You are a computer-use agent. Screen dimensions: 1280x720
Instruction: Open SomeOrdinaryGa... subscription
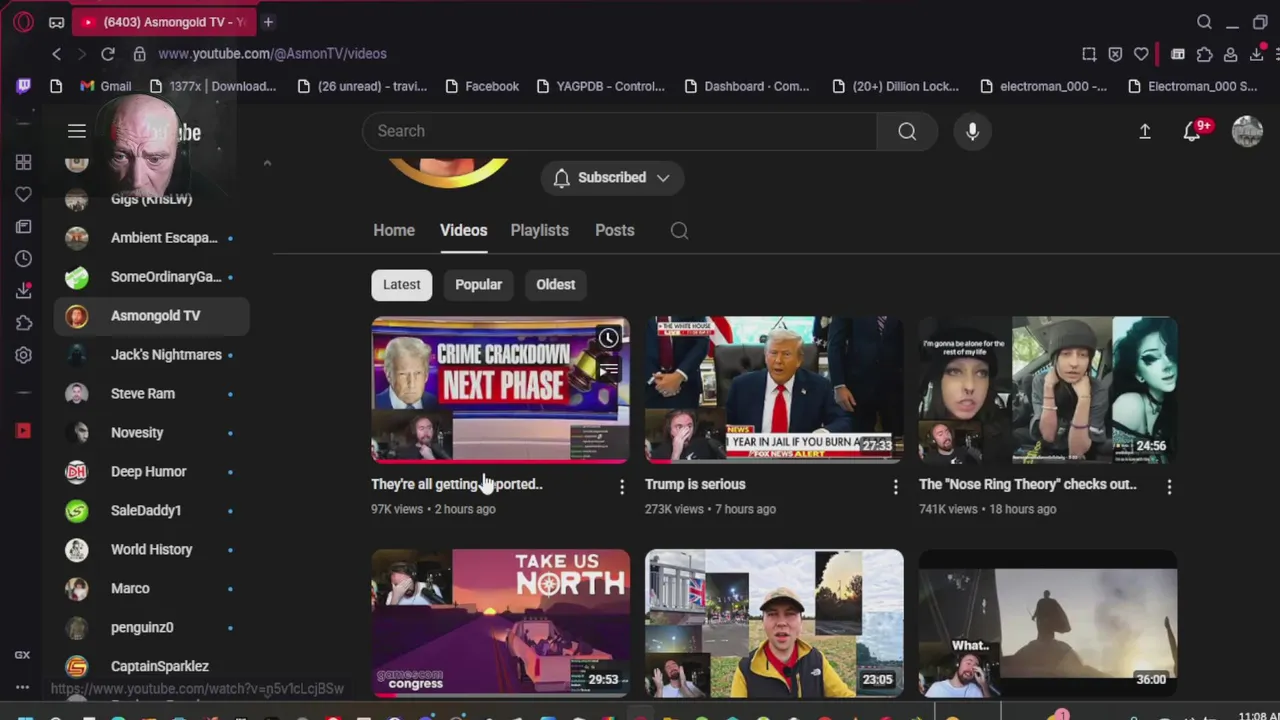[151, 277]
